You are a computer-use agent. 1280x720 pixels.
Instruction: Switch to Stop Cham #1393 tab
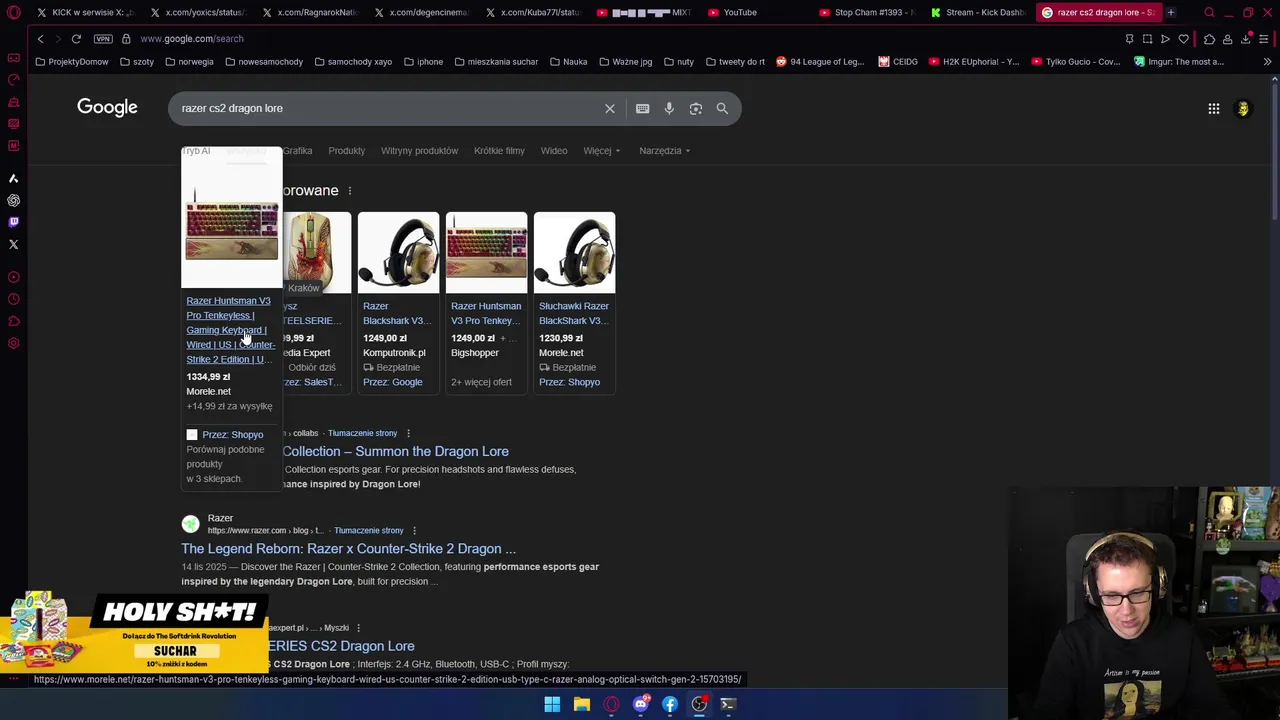pyautogui.click(x=866, y=12)
